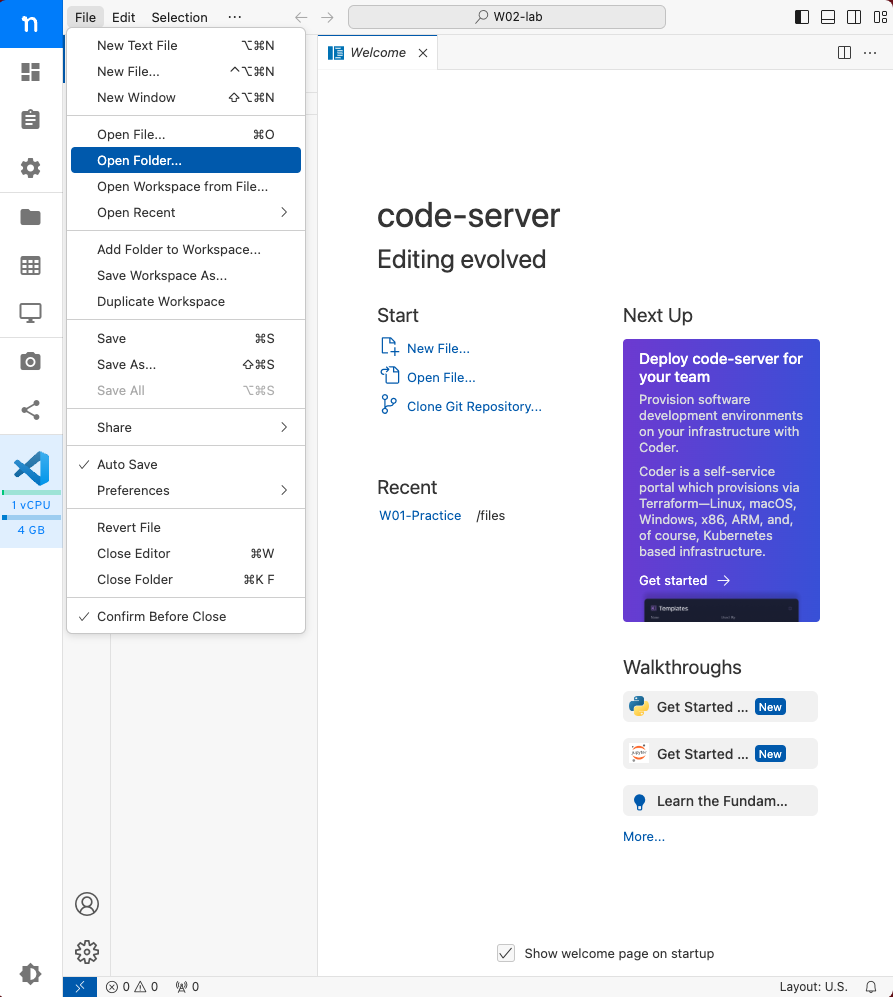Open Python Get Started walkthrough

pyautogui.click(x=720, y=707)
